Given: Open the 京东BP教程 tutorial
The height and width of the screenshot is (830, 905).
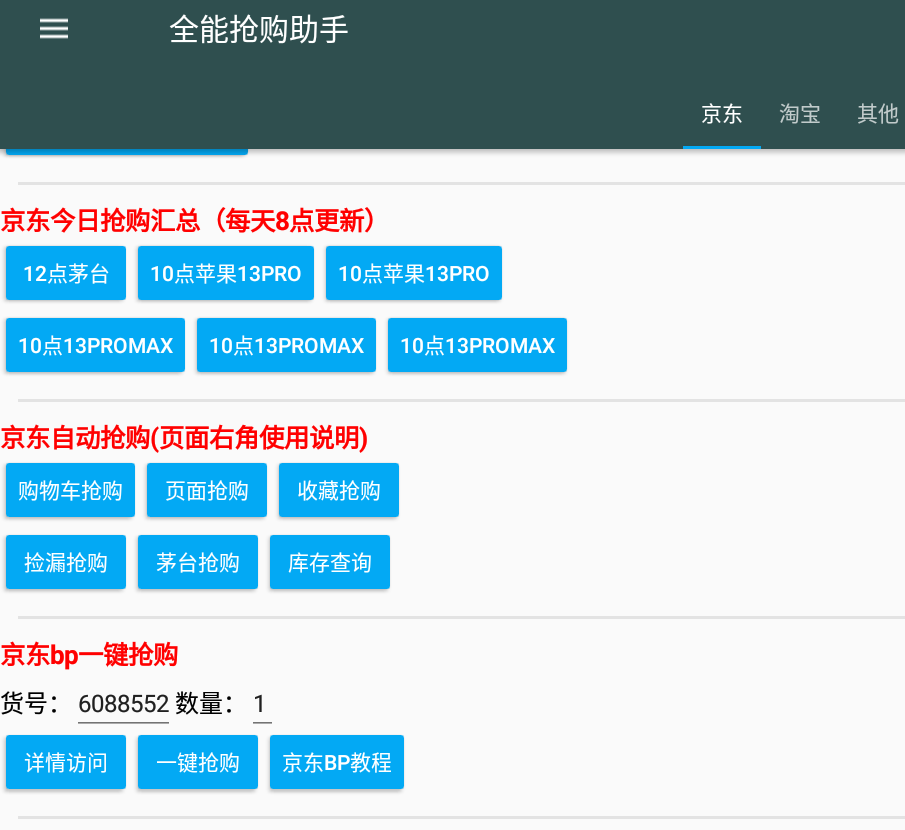Looking at the screenshot, I should point(336,762).
